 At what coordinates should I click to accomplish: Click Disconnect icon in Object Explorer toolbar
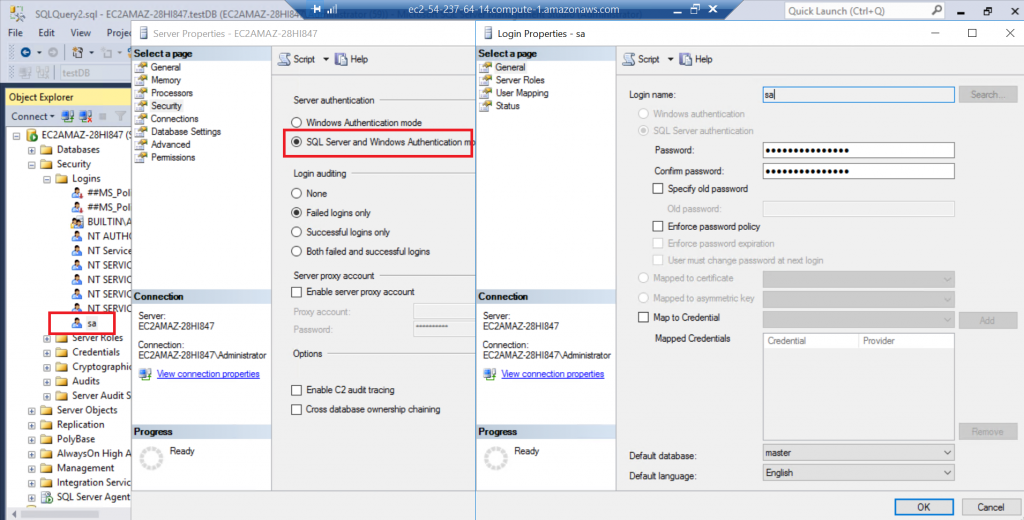[86, 116]
